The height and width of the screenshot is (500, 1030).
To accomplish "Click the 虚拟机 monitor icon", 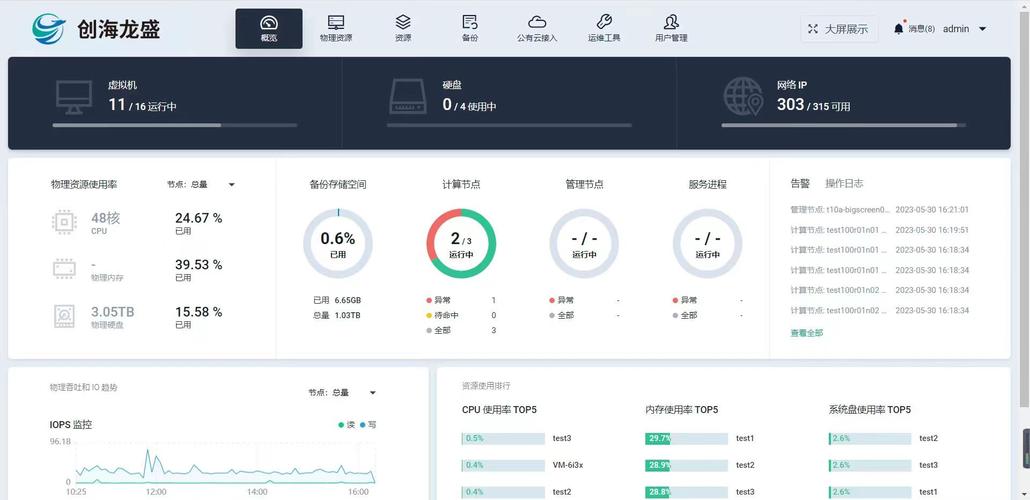I will tap(74, 97).
